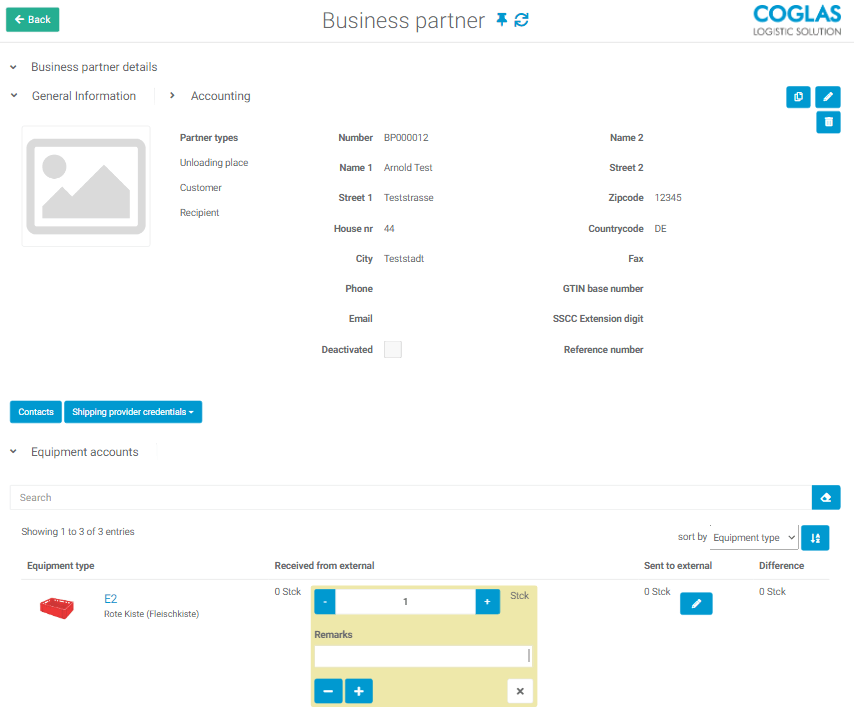Delete business partner with trash icon

(828, 122)
